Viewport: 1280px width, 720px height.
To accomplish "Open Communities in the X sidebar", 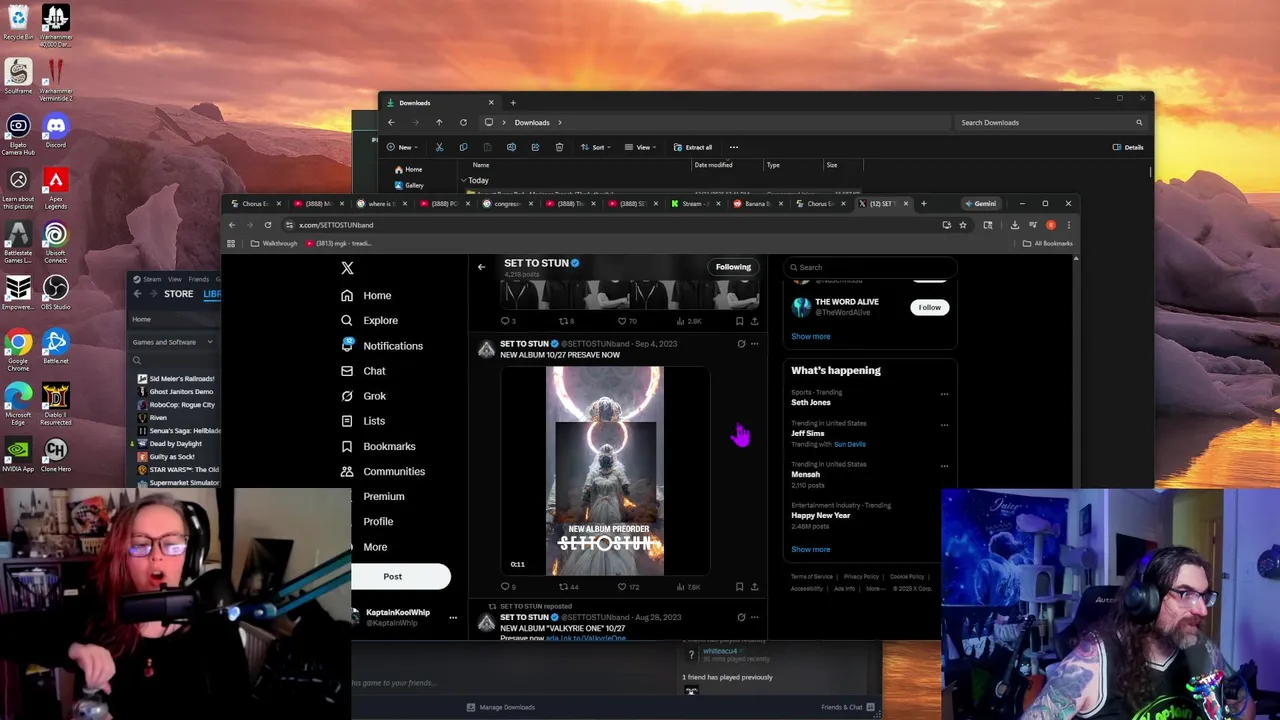I will (x=383, y=471).
